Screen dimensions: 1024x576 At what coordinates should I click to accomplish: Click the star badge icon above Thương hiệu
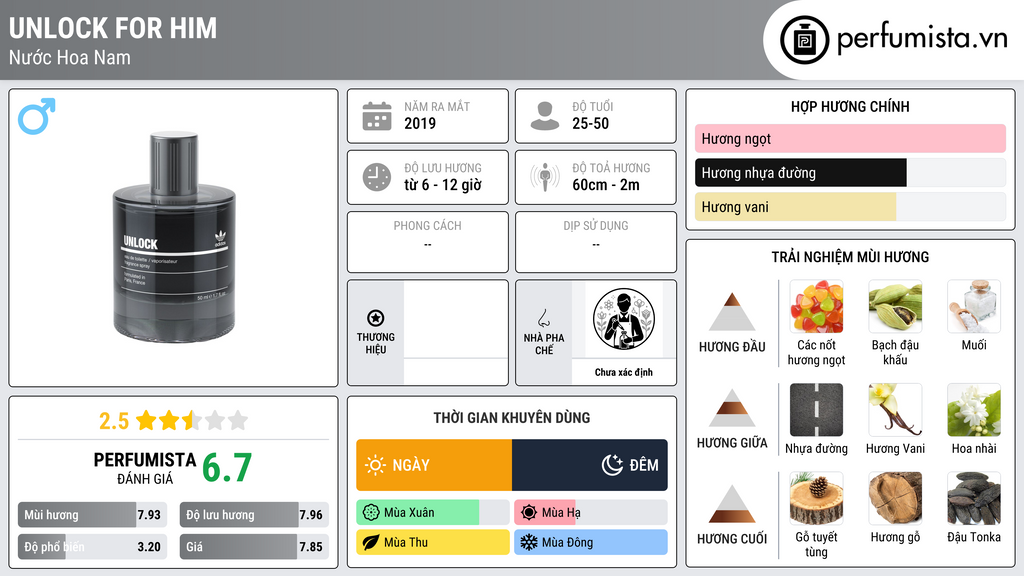click(x=376, y=318)
